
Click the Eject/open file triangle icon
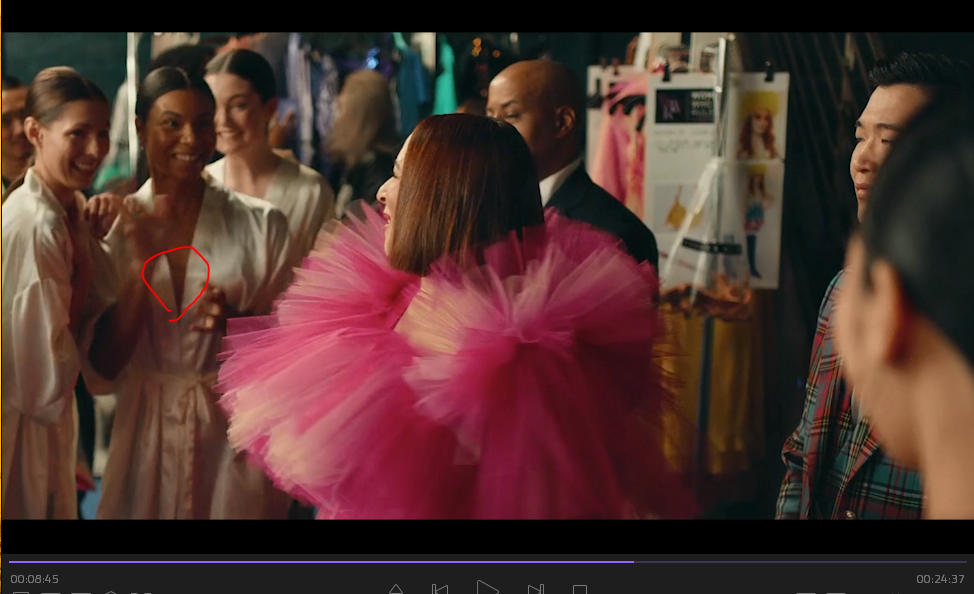point(396,589)
